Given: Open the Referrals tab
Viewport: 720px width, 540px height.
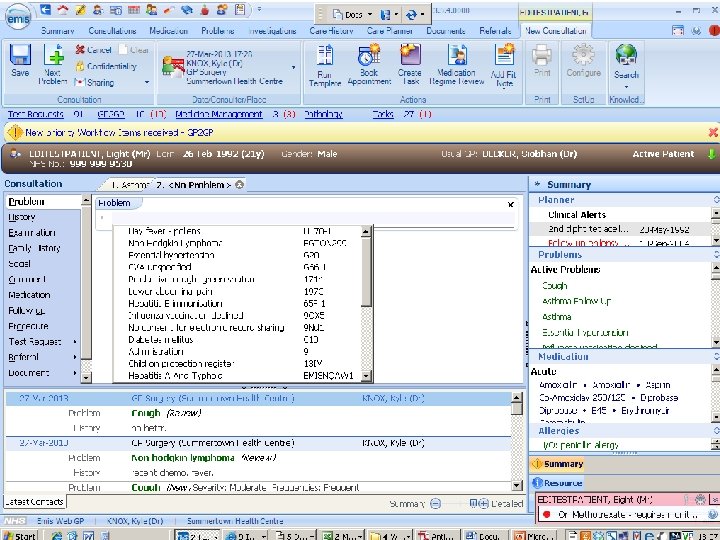Looking at the screenshot, I should [x=495, y=31].
